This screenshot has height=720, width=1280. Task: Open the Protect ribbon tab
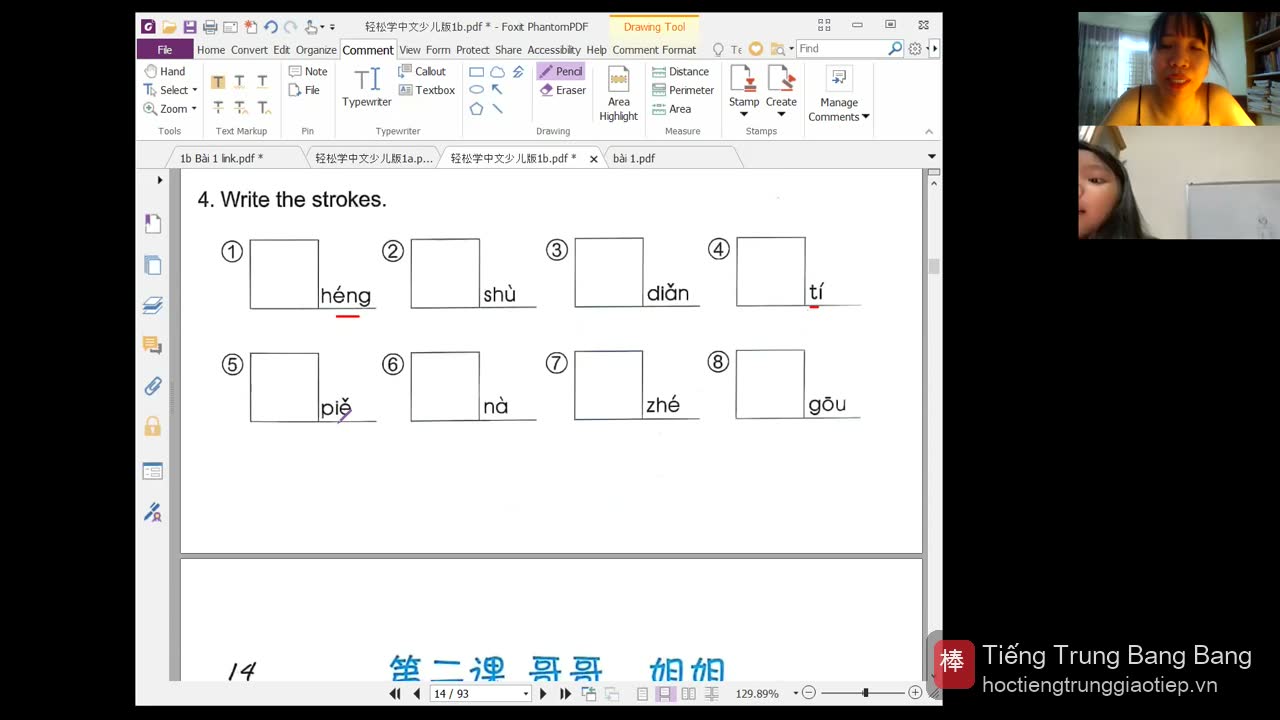472,50
